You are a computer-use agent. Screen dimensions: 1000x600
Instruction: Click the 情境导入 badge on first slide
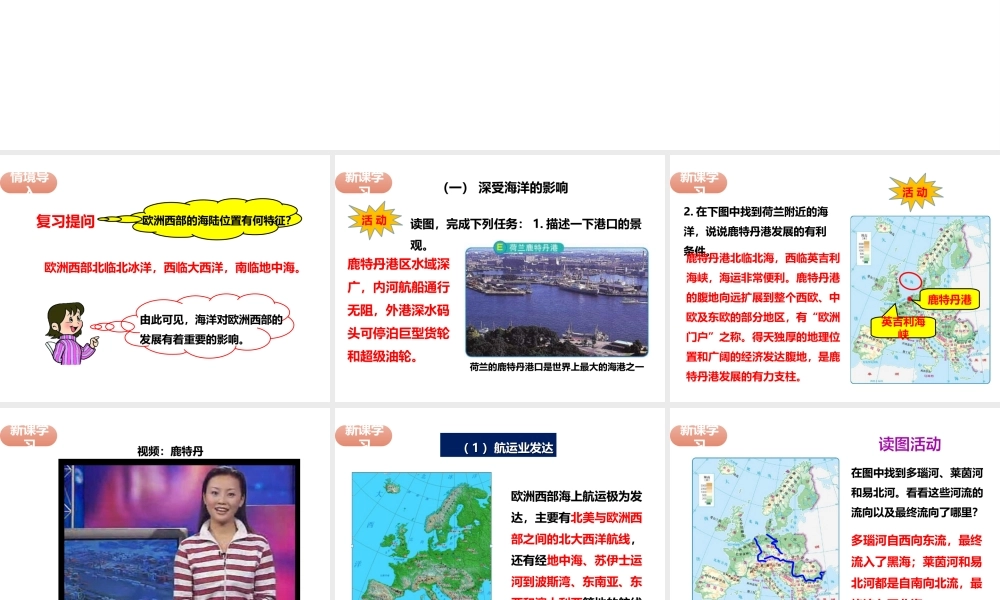tap(29, 181)
